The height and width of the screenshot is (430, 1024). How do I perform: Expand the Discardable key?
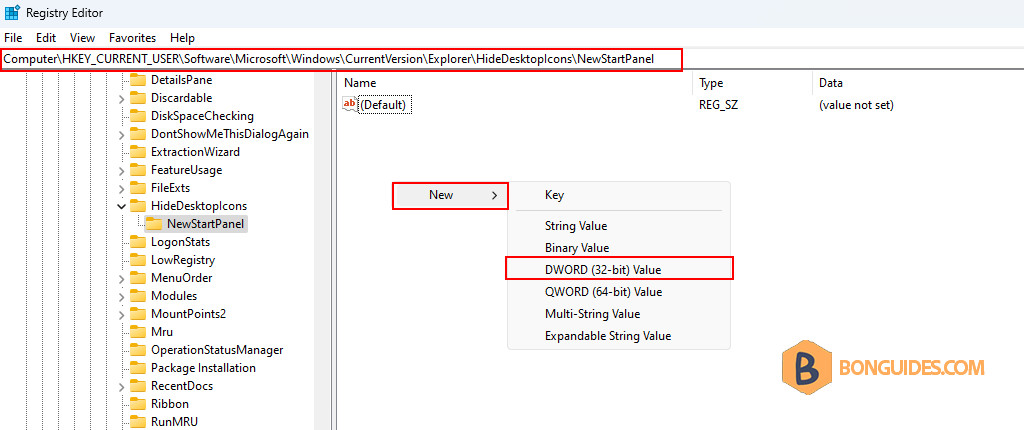[121, 99]
